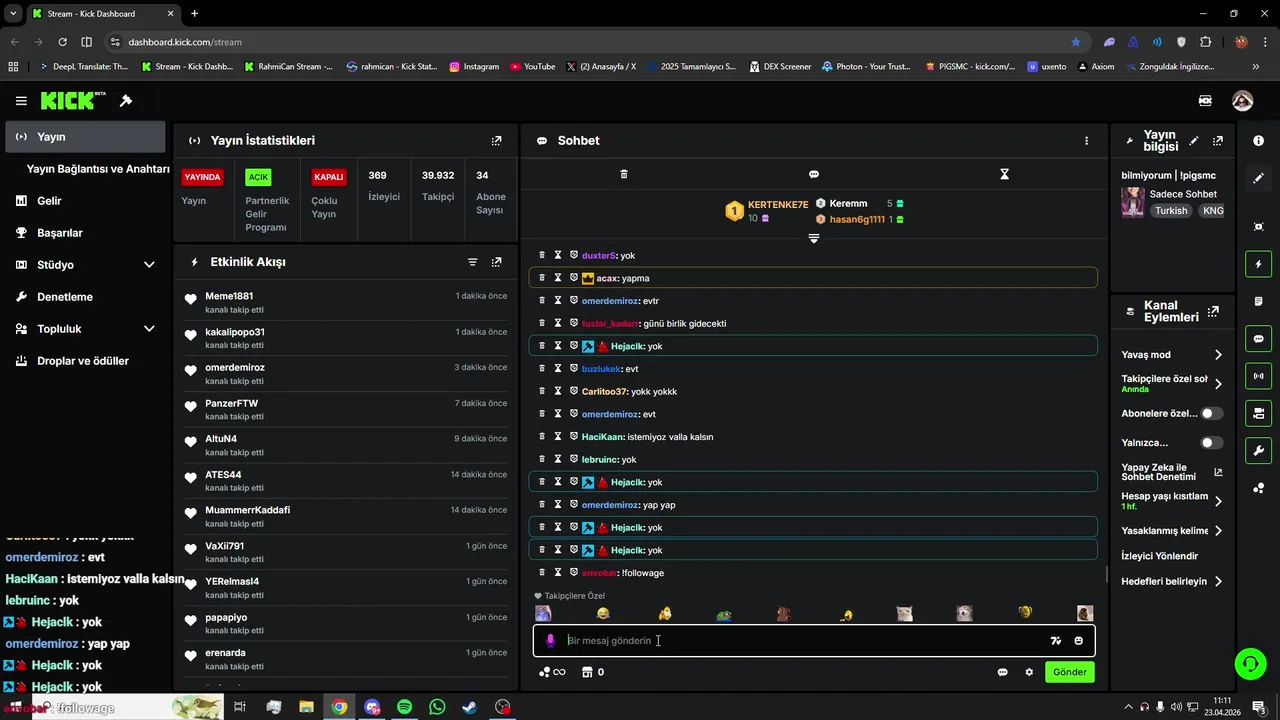Delete the message from acax

click(542, 278)
